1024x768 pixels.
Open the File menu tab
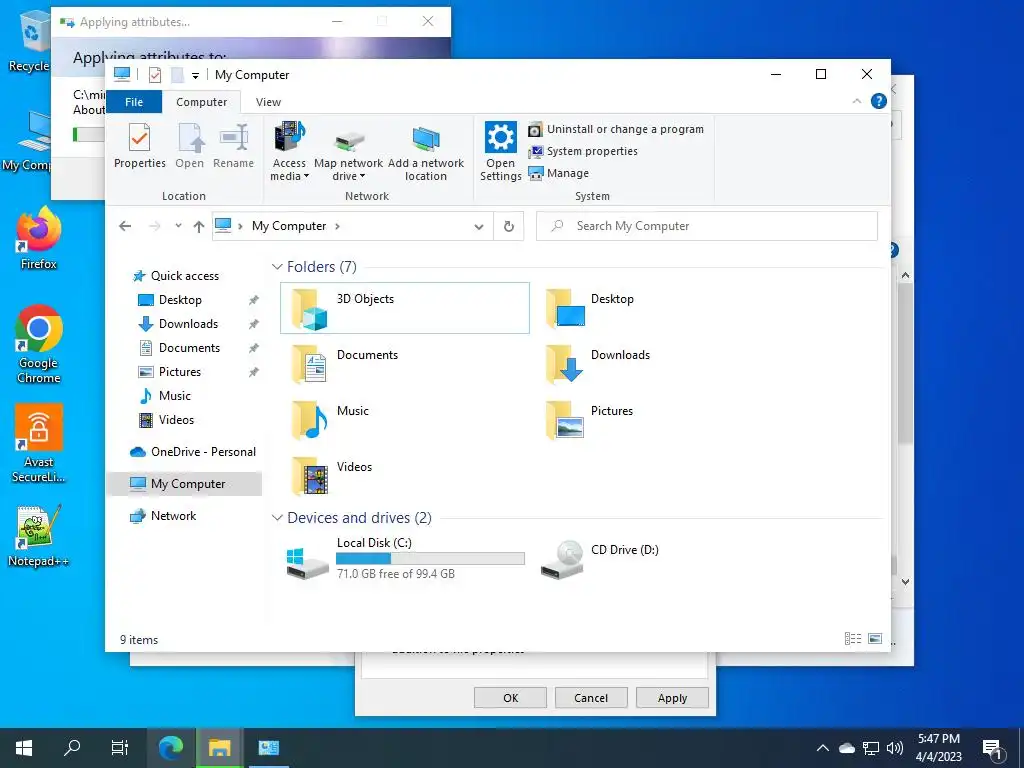tap(134, 102)
